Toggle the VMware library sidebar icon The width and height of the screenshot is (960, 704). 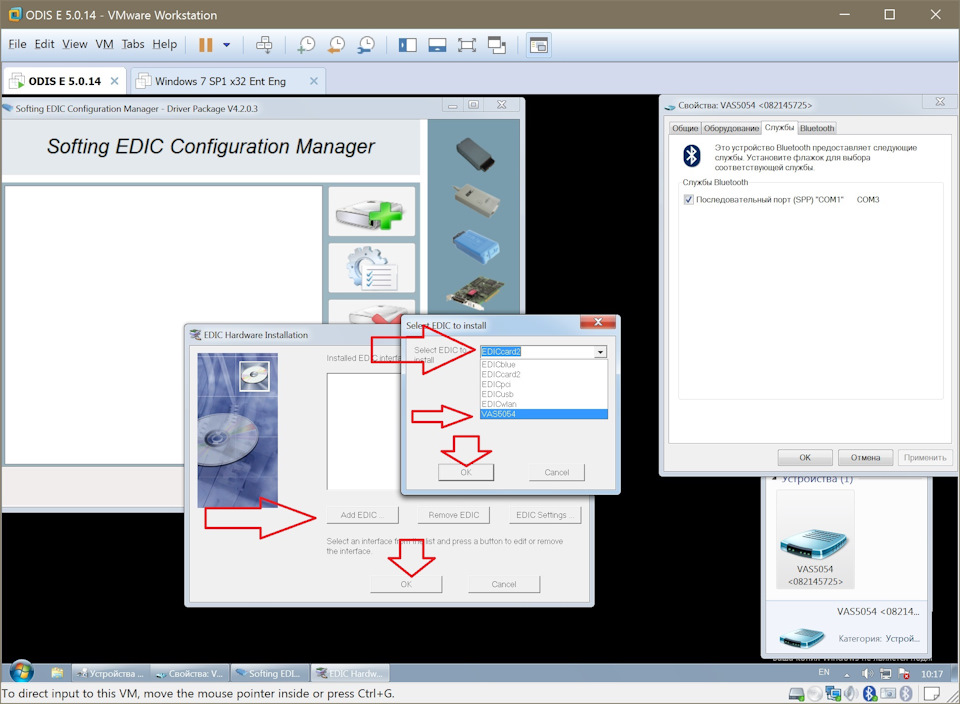[x=407, y=45]
